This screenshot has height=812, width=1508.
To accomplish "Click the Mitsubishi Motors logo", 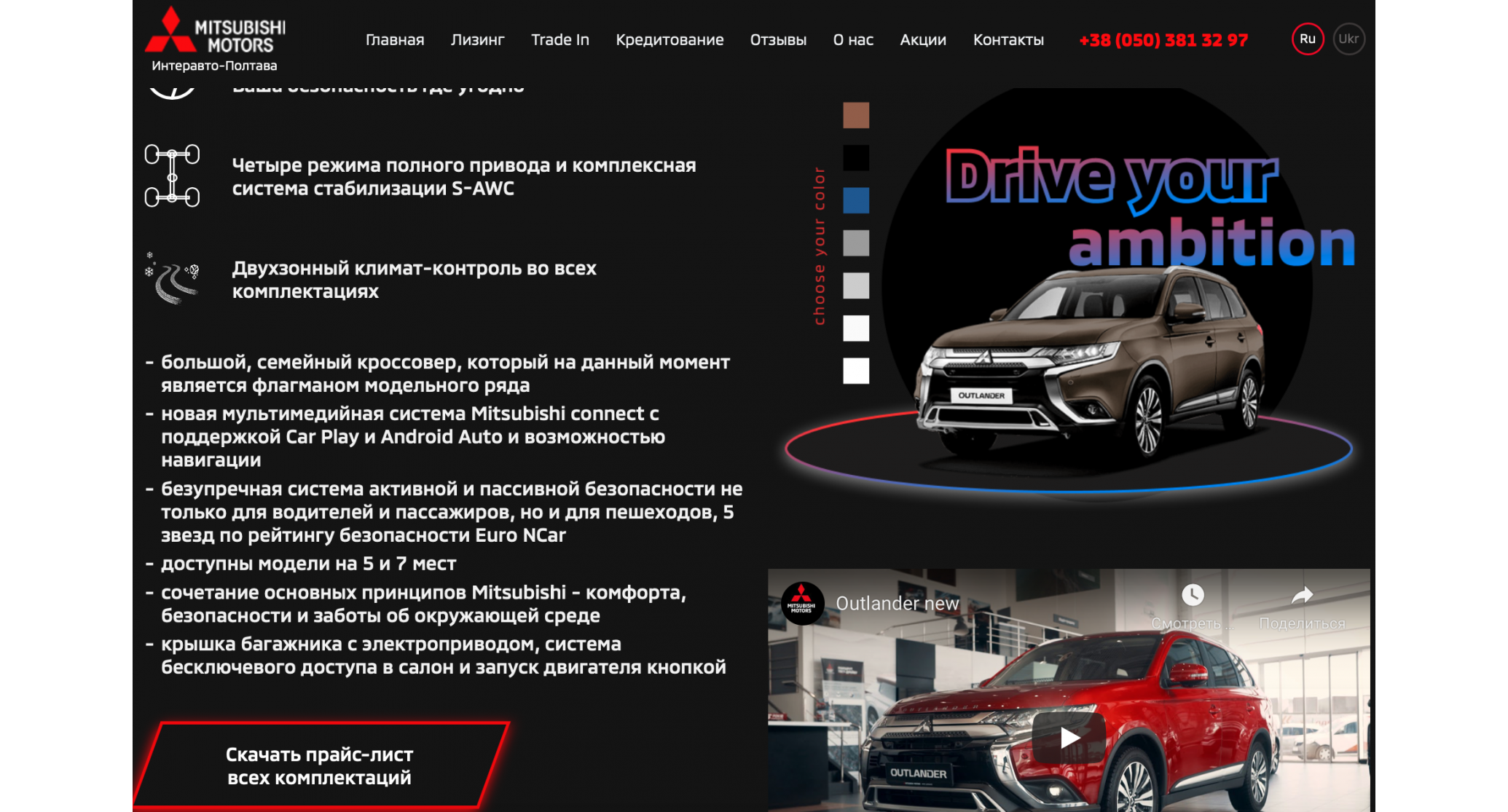I will (215, 30).
